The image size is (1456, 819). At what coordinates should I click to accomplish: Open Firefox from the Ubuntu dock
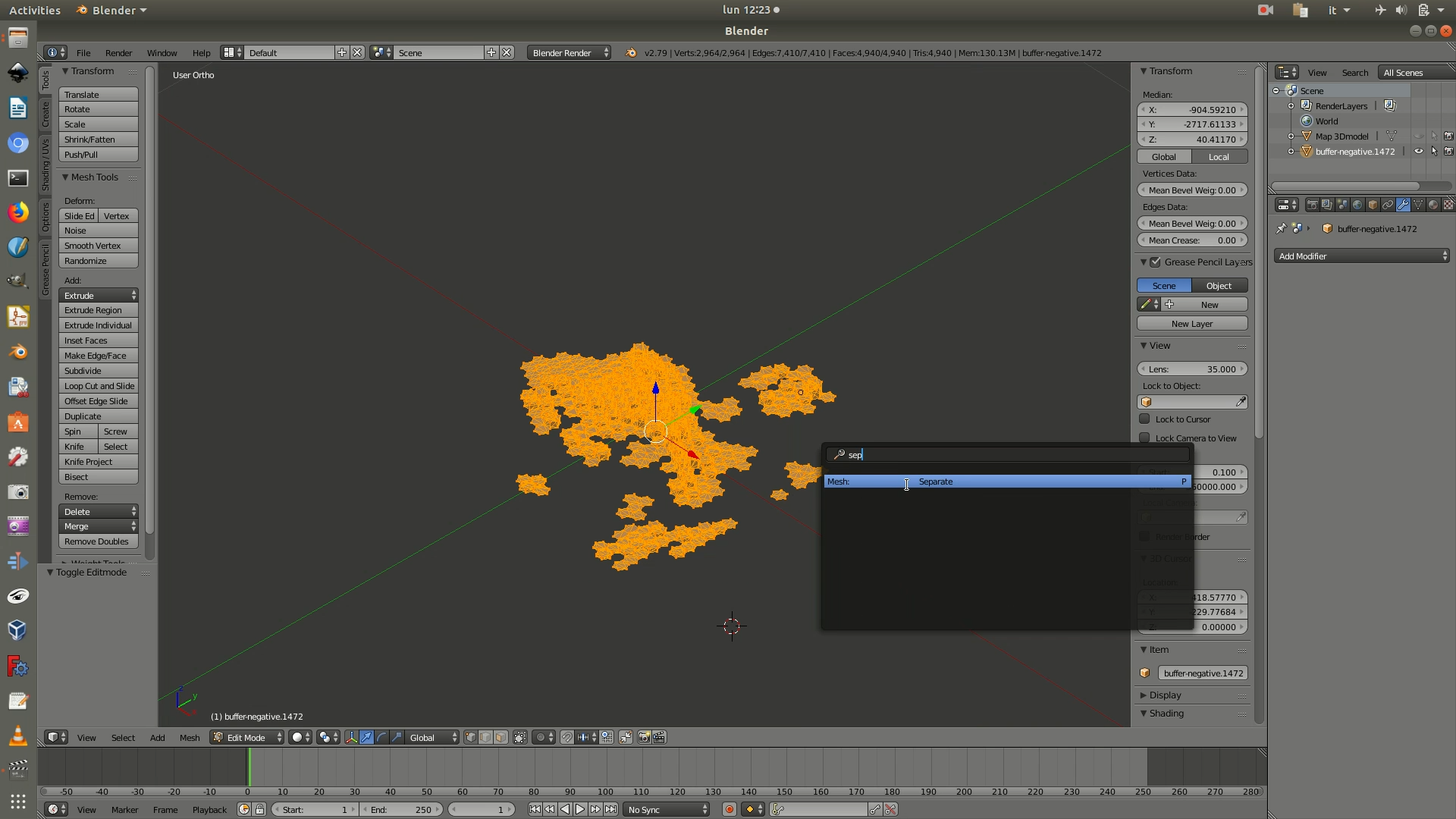[18, 212]
